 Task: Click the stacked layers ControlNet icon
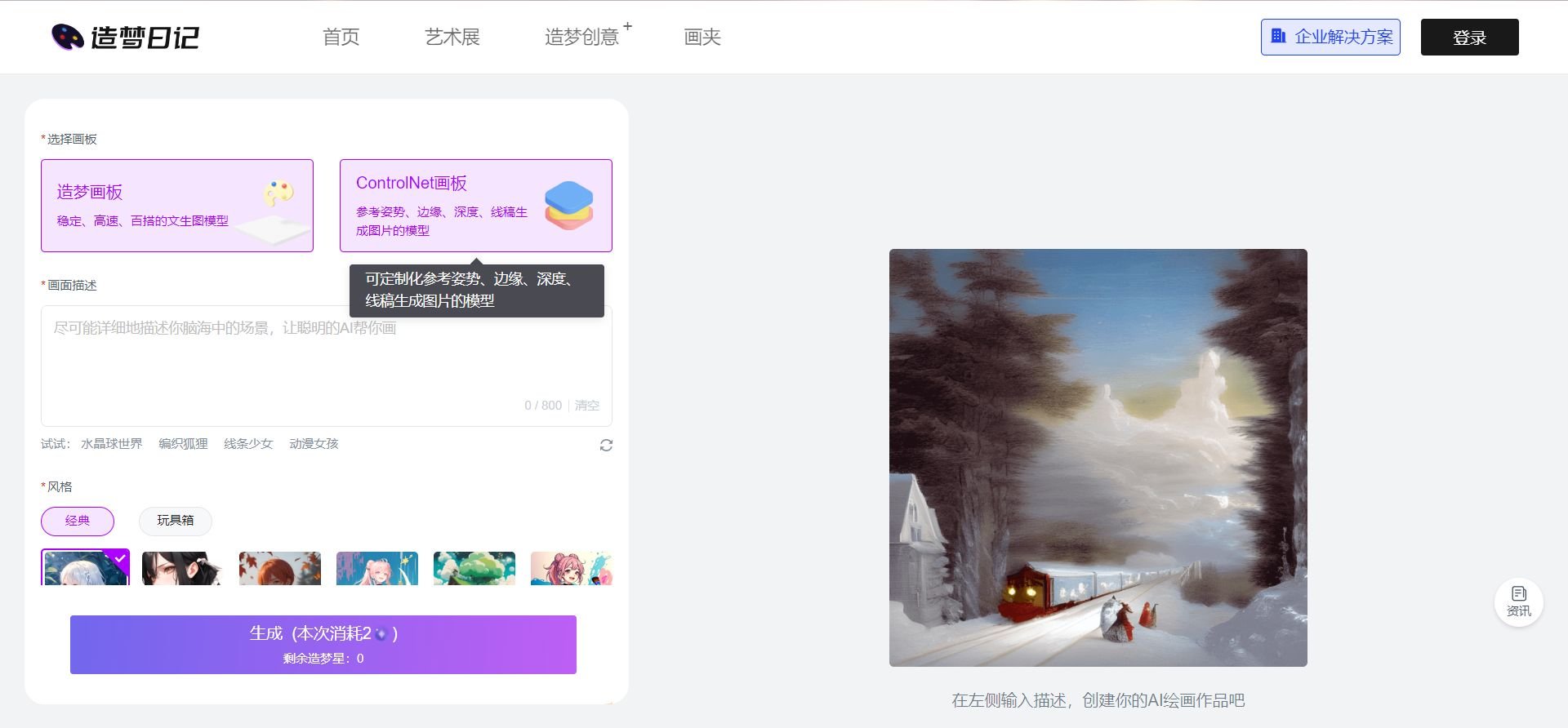pyautogui.click(x=568, y=205)
